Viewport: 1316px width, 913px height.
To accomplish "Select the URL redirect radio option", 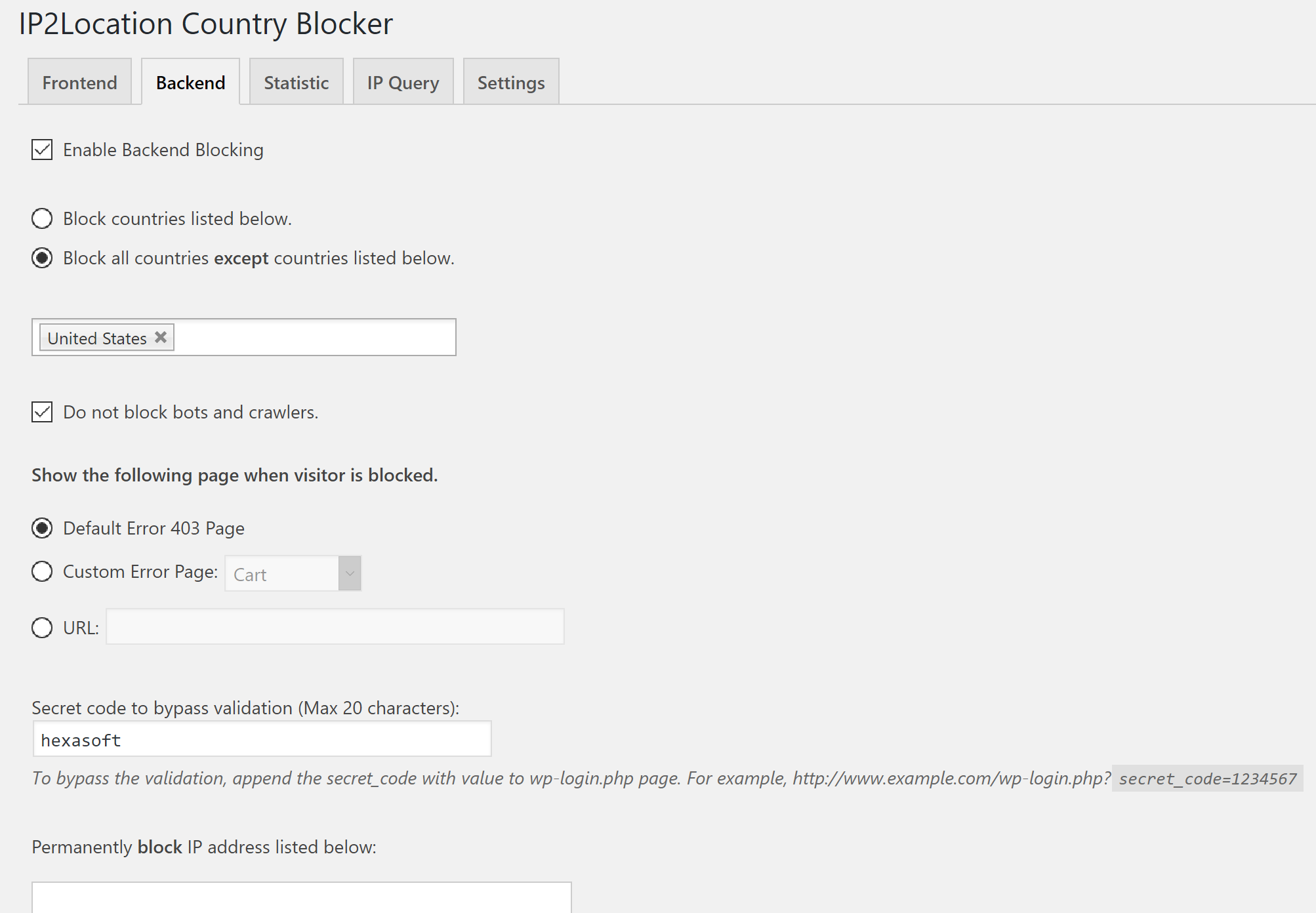I will tap(42, 628).
